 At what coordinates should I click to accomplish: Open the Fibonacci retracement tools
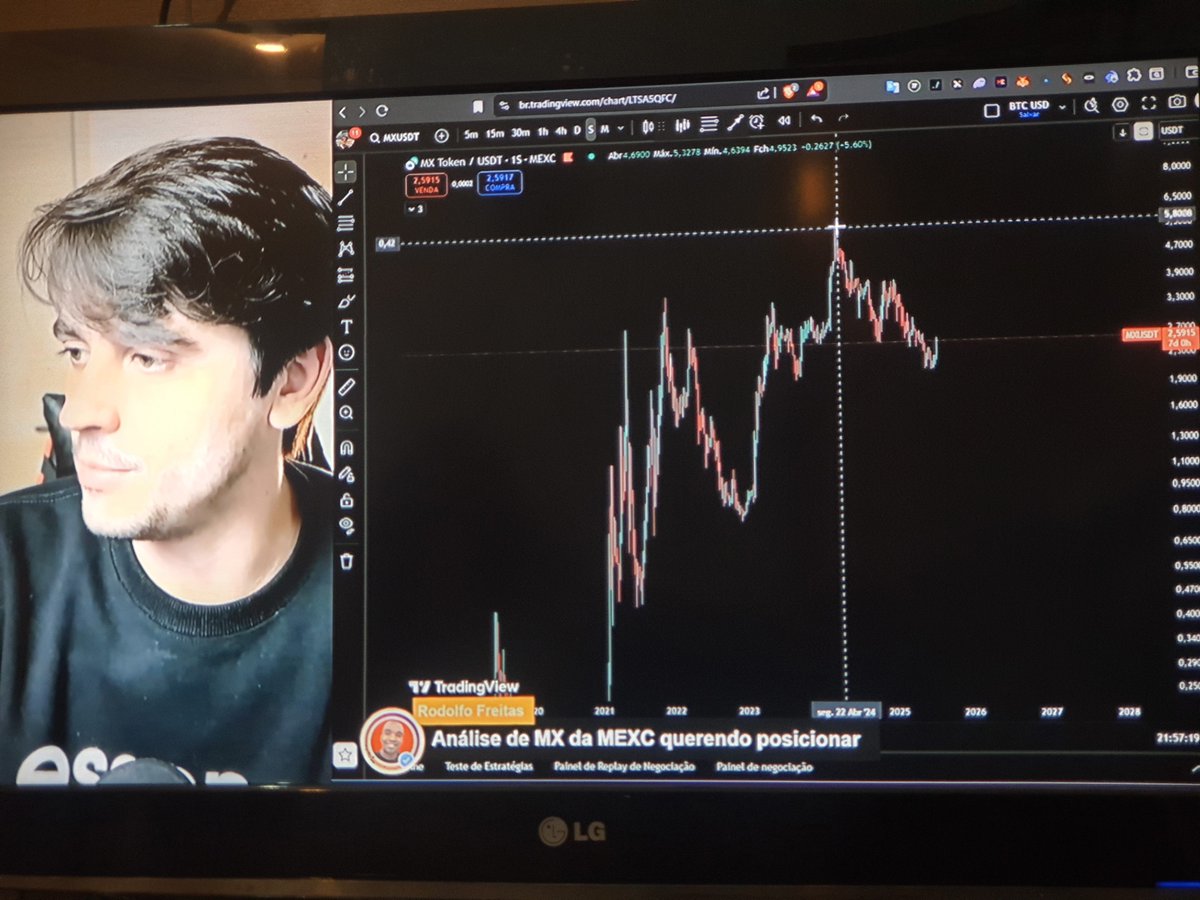point(346,223)
